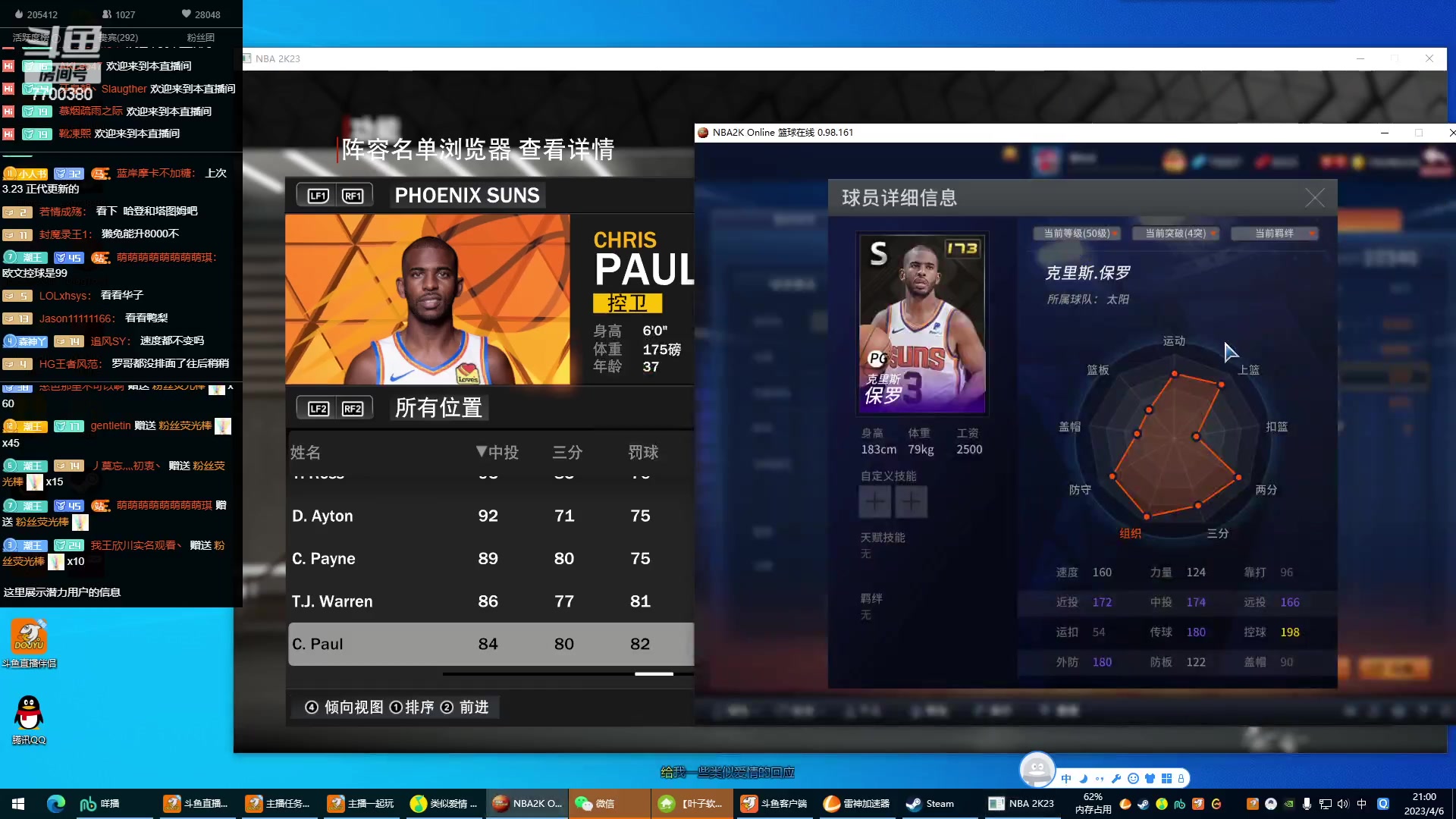
Task: Click the Chris Paul 173 player card
Action: [x=922, y=323]
